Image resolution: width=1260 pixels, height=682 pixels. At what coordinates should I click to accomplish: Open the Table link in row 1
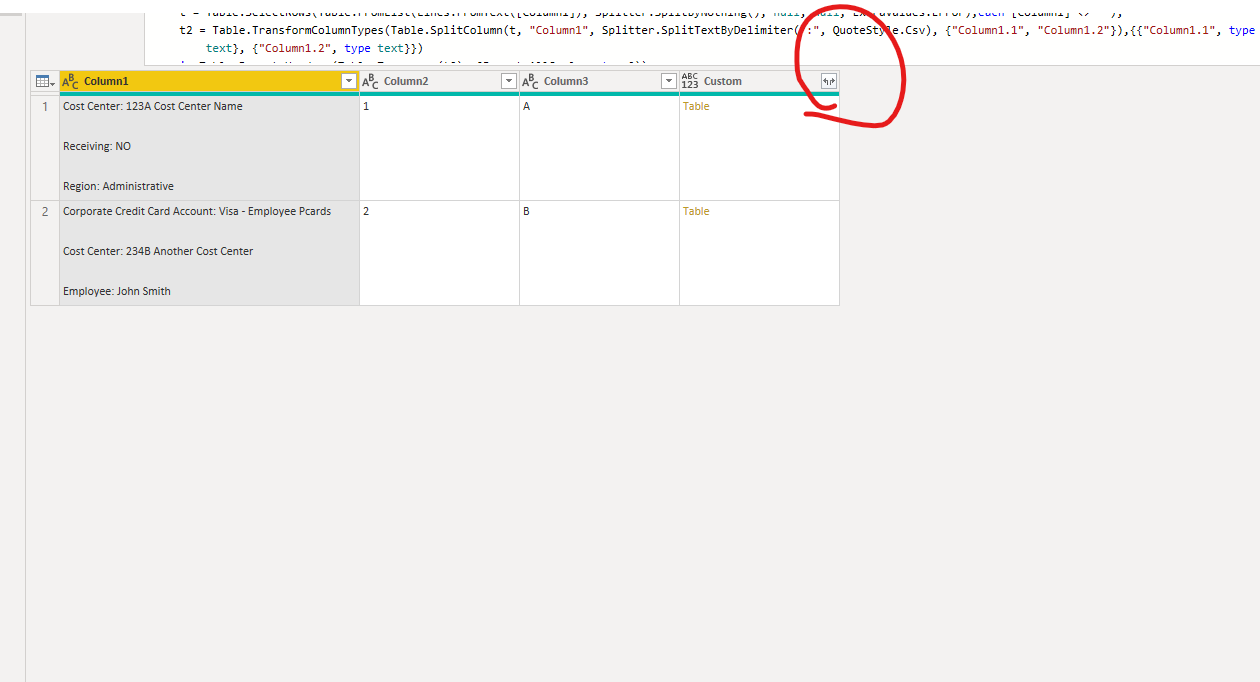tap(696, 106)
